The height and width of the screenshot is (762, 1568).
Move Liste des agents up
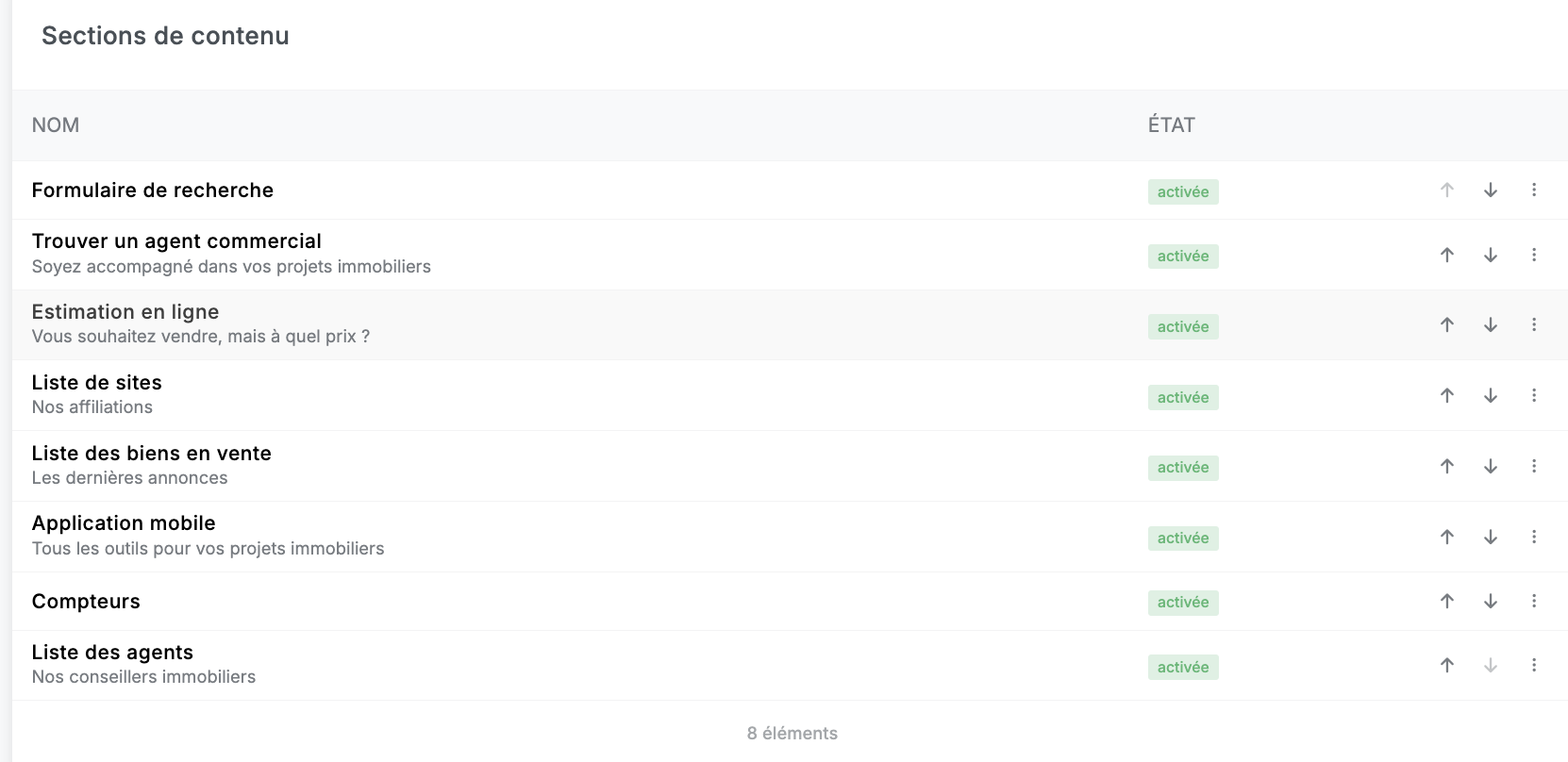point(1447,665)
